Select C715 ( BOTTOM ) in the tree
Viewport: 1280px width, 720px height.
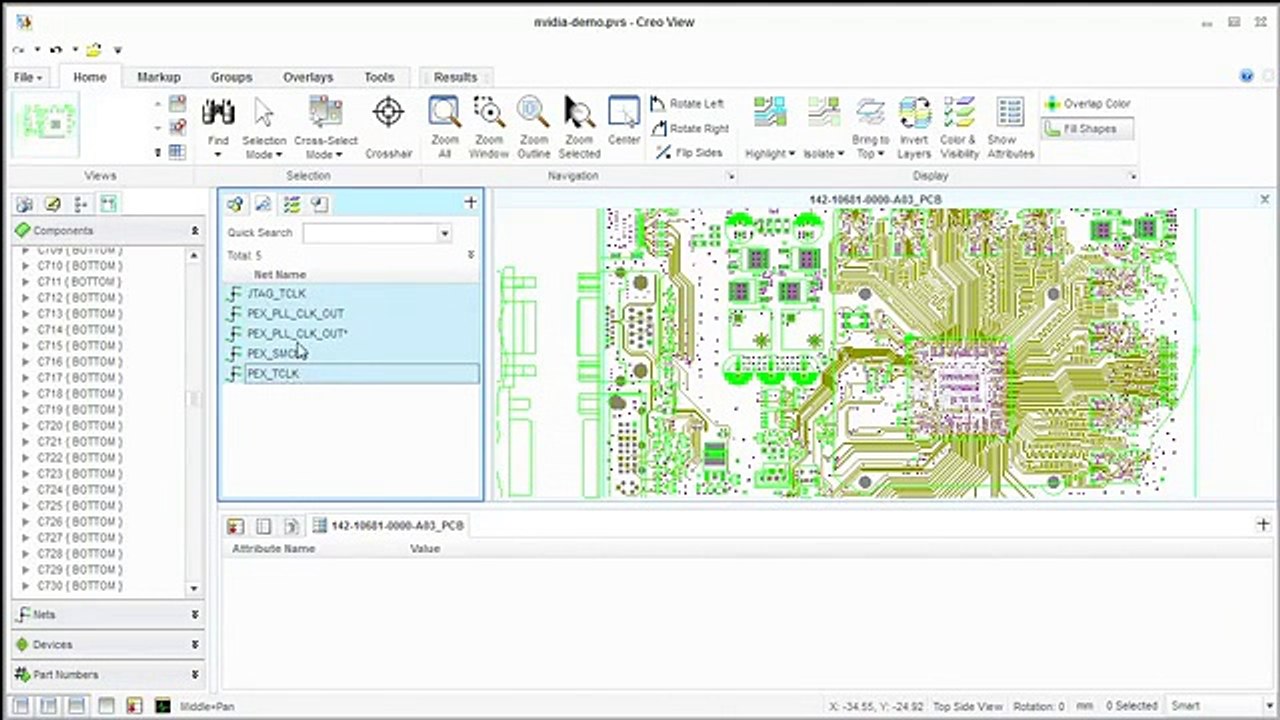80,346
